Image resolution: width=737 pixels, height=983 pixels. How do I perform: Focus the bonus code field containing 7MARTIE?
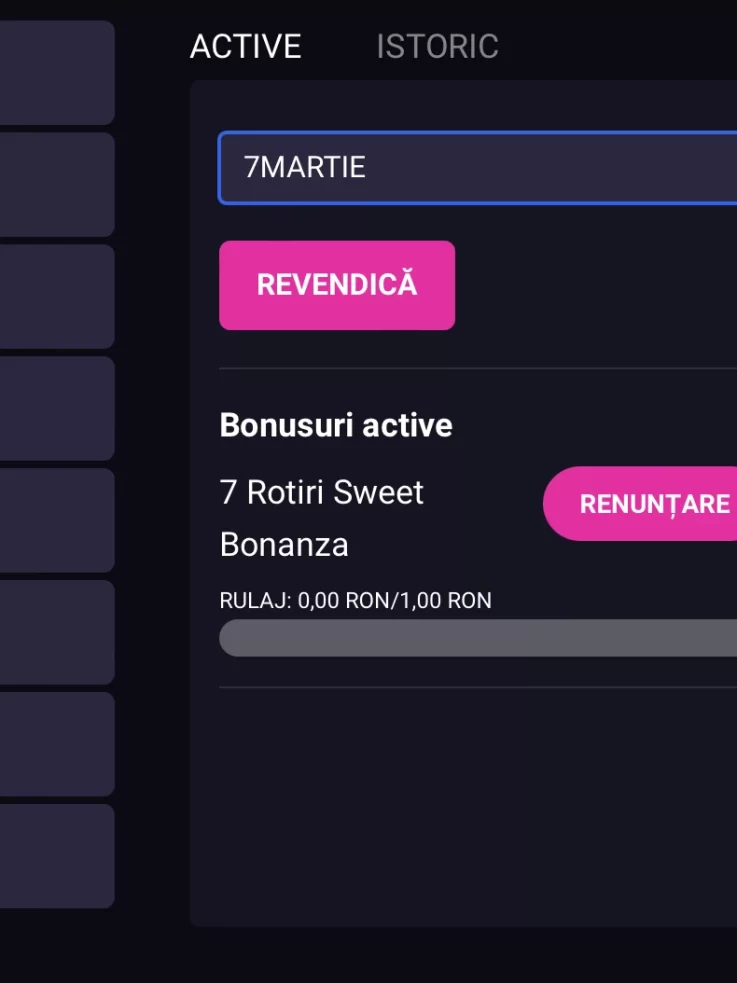[478, 167]
